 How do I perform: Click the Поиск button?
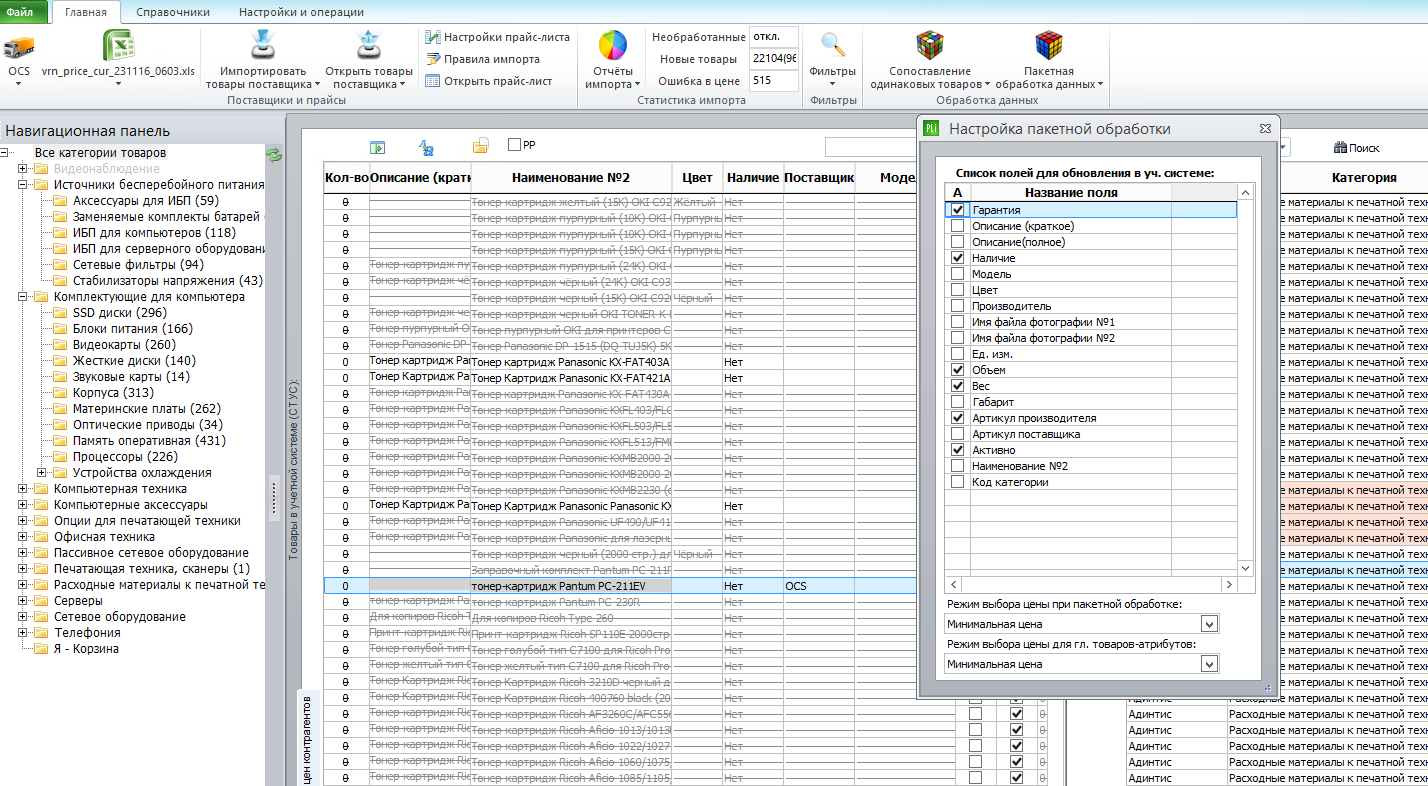pyautogui.click(x=1356, y=148)
